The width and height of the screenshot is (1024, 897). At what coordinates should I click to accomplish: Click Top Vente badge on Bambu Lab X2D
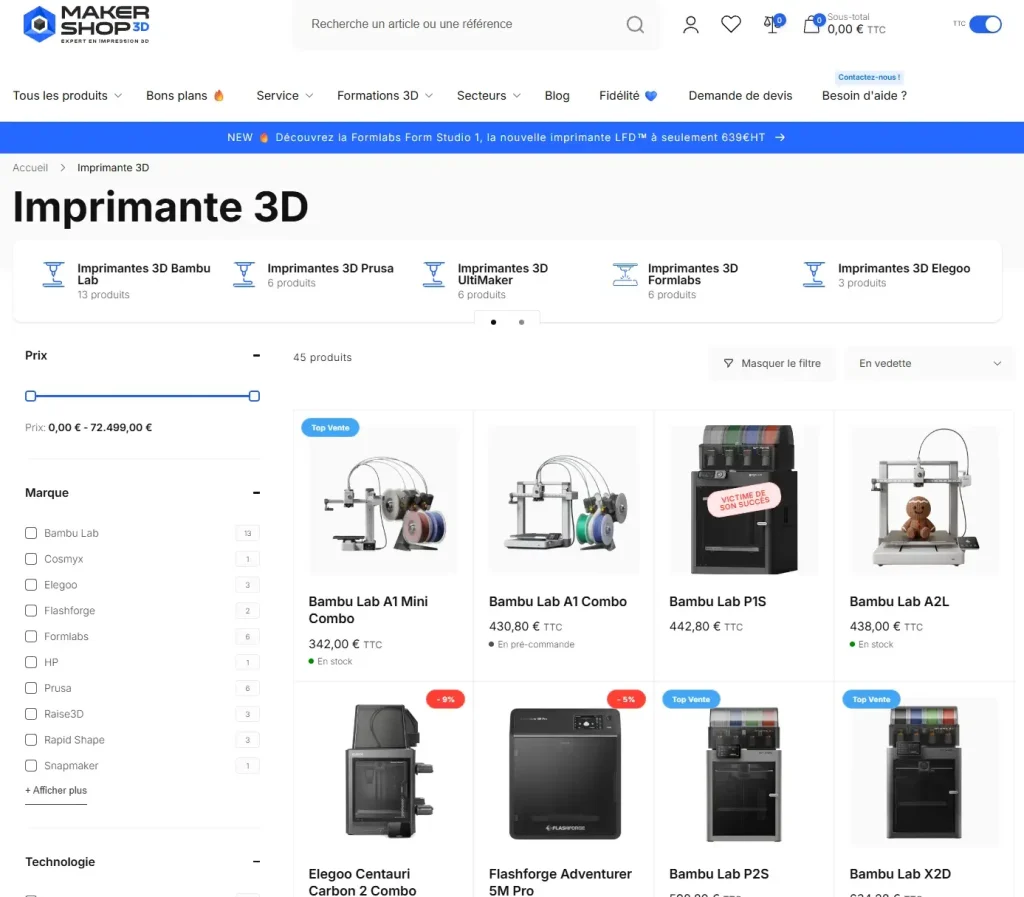(x=871, y=699)
